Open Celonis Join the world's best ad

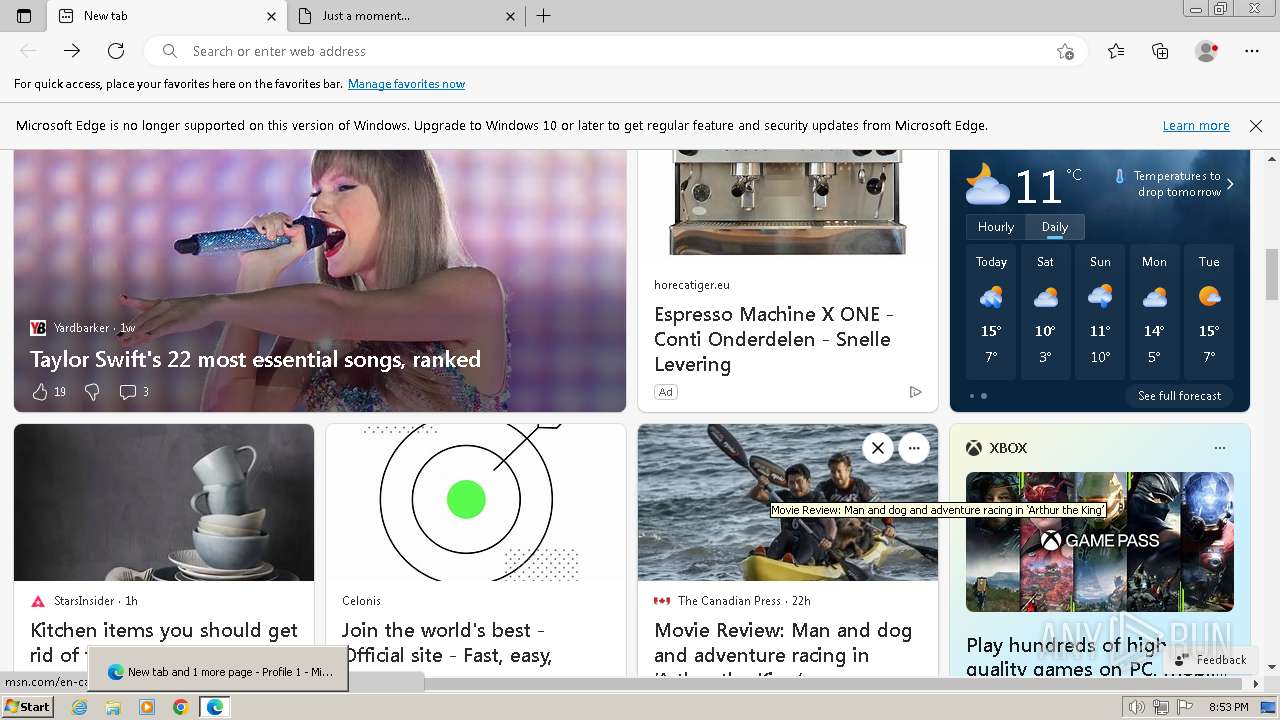[447, 642]
